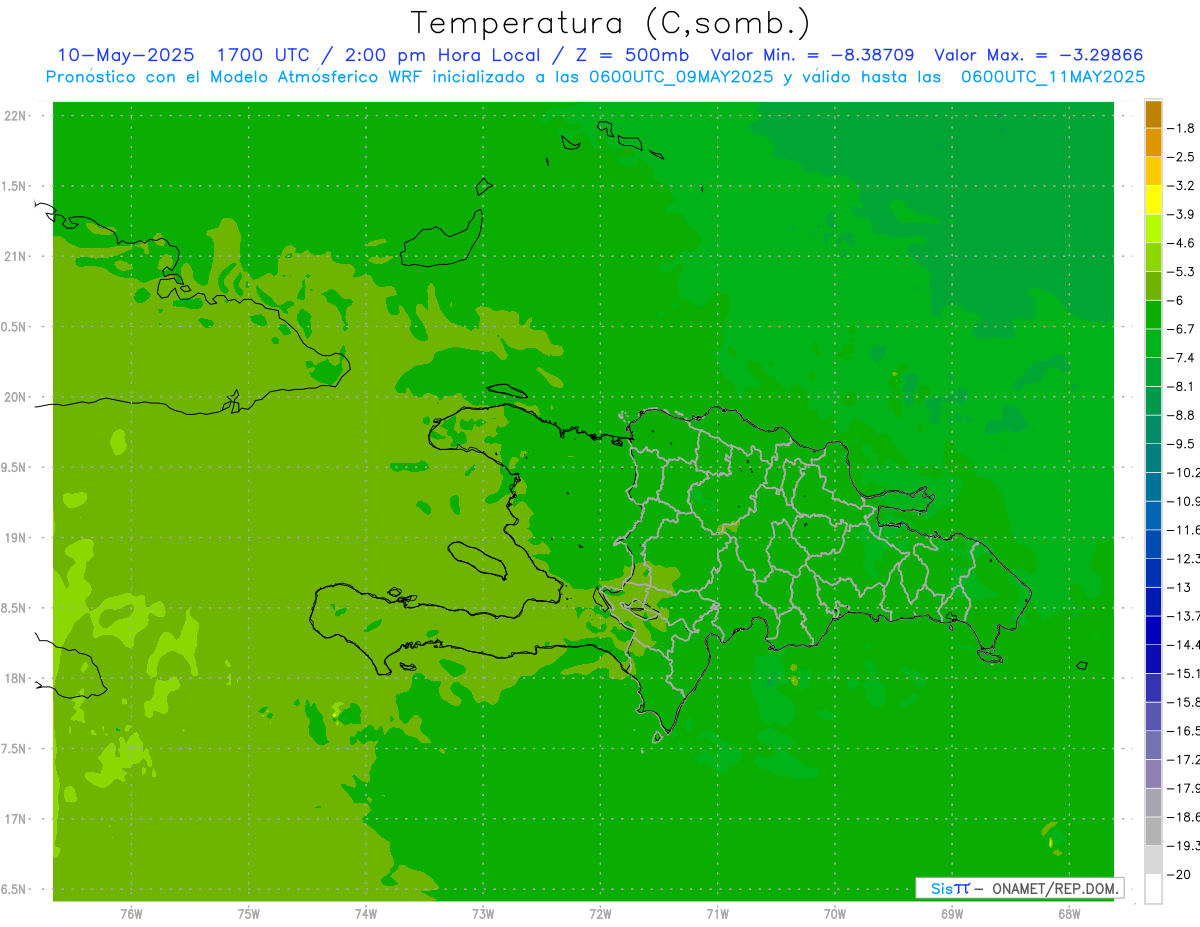This screenshot has height=927, width=1200.
Task: Click the yellow swatch between -3.2 and -3.9
Action: tap(1153, 200)
